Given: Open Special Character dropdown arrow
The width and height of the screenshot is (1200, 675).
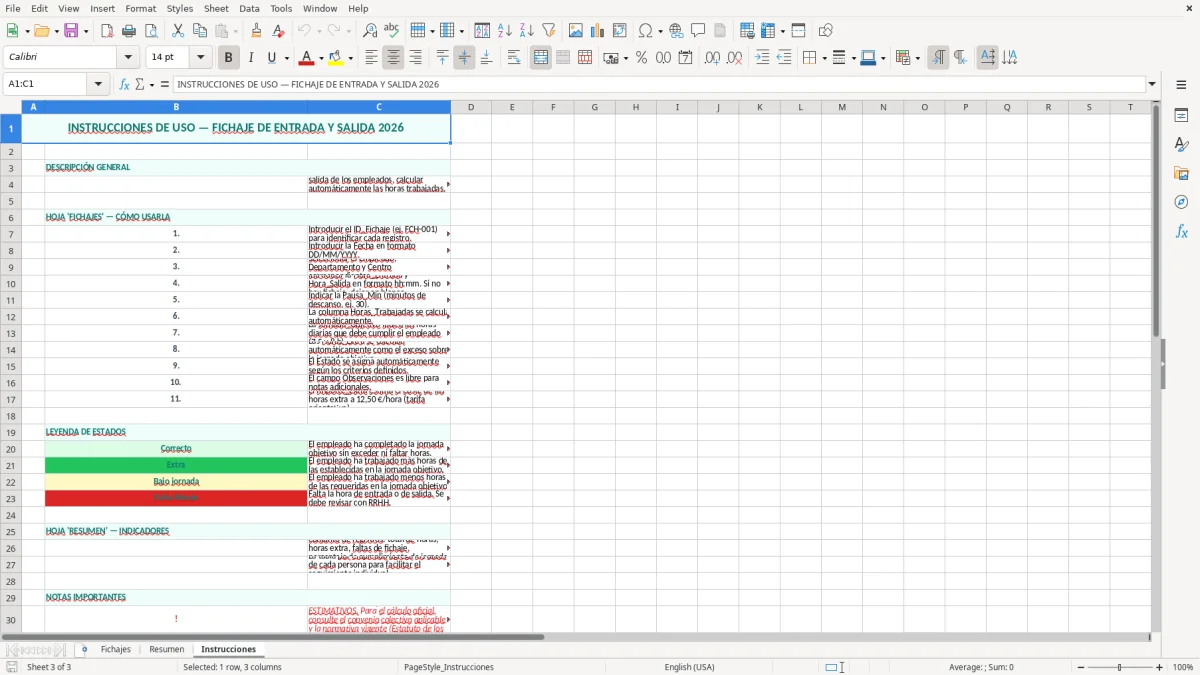Looking at the screenshot, I should click(660, 31).
